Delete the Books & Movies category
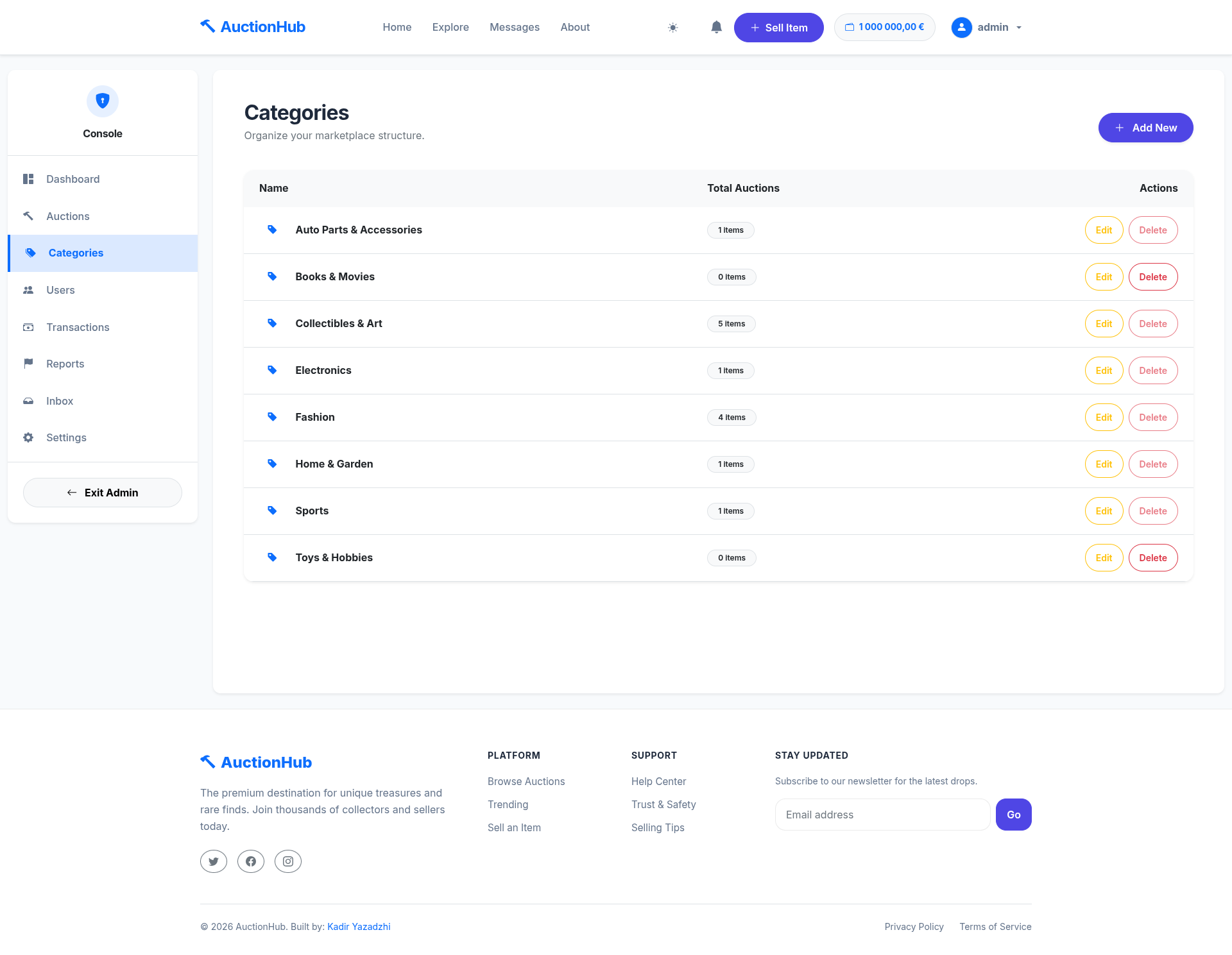The width and height of the screenshot is (1232, 955). pyautogui.click(x=1153, y=277)
